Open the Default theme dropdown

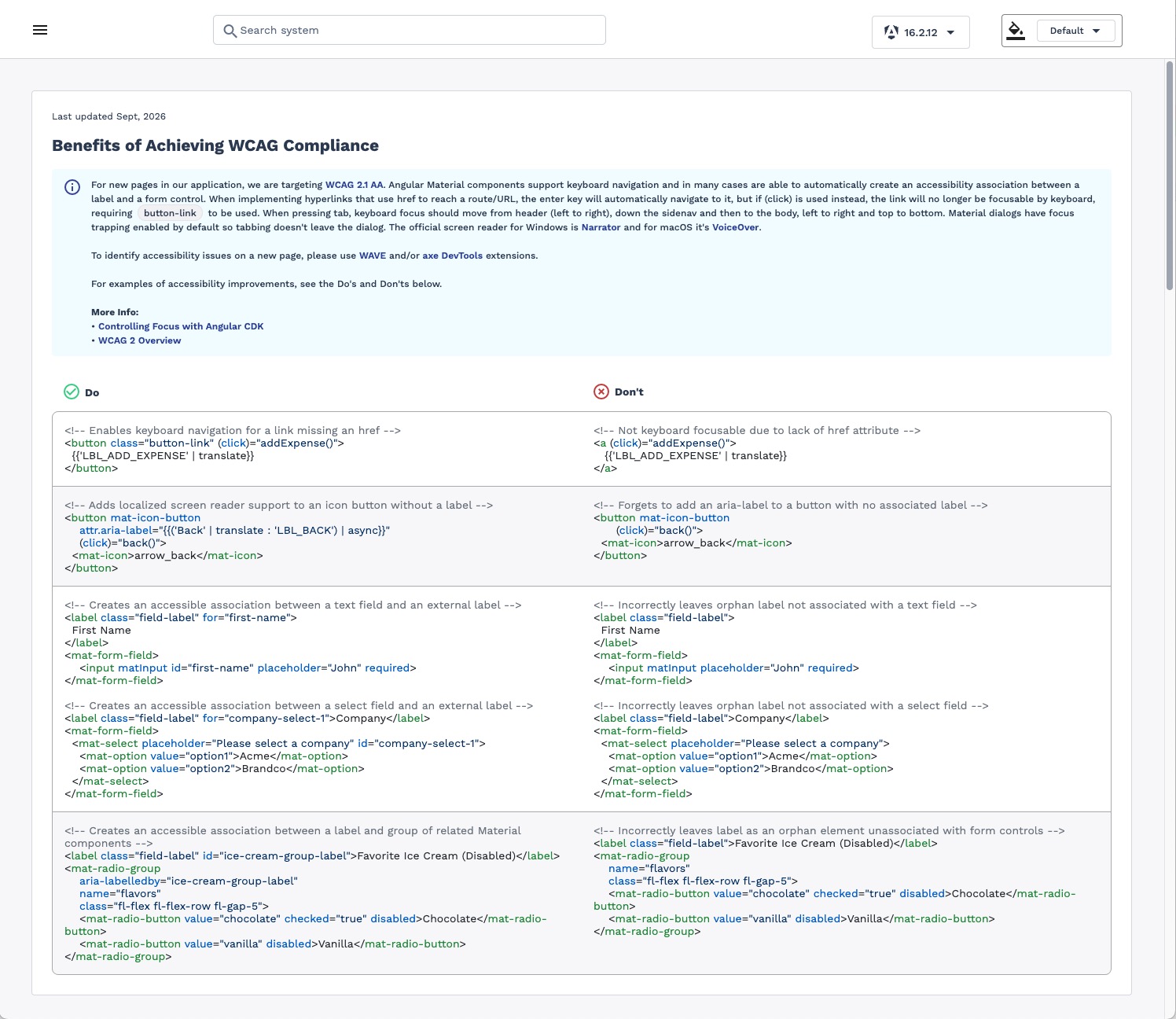point(1075,31)
